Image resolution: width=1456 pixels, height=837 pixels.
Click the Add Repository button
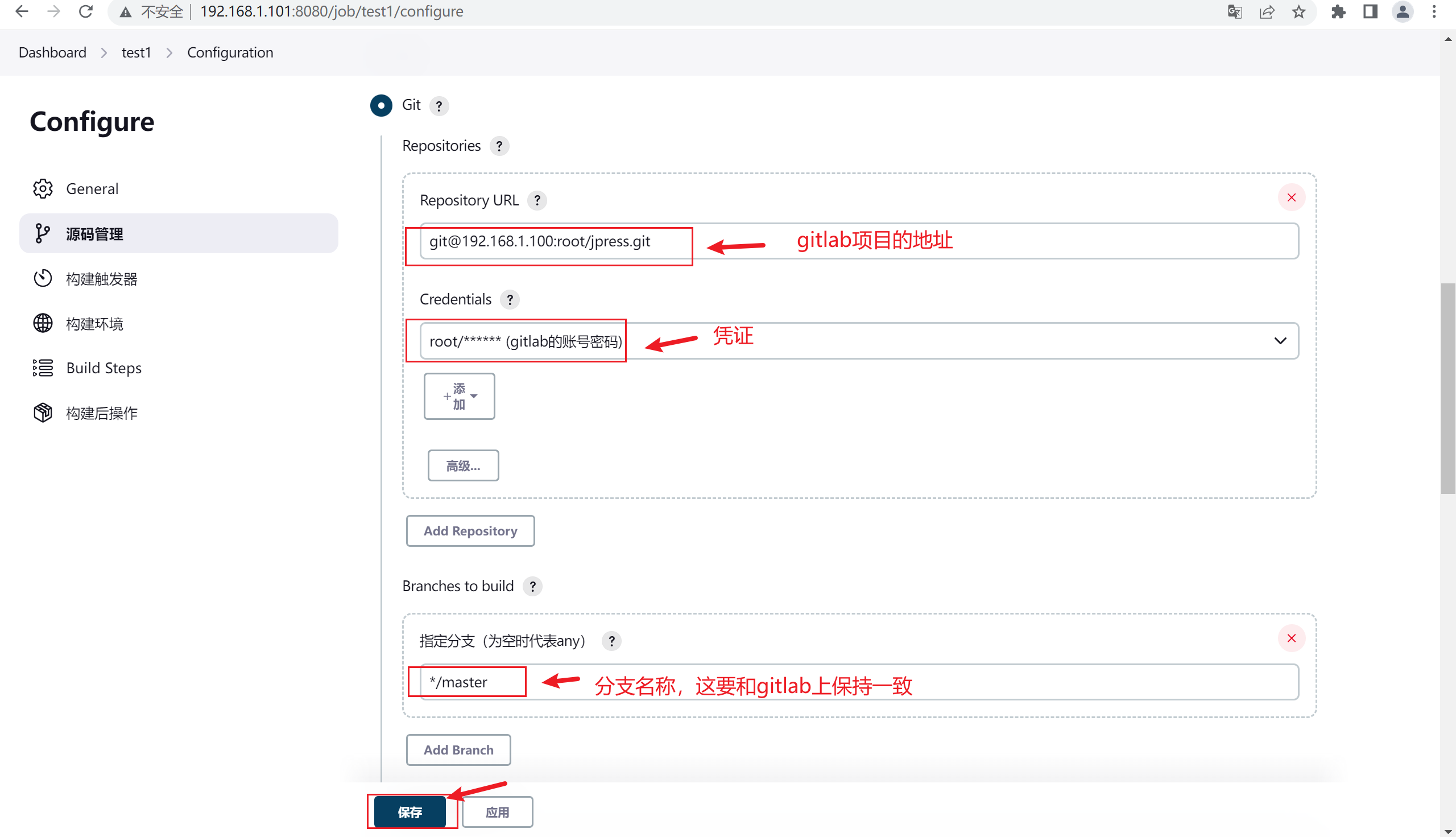470,531
